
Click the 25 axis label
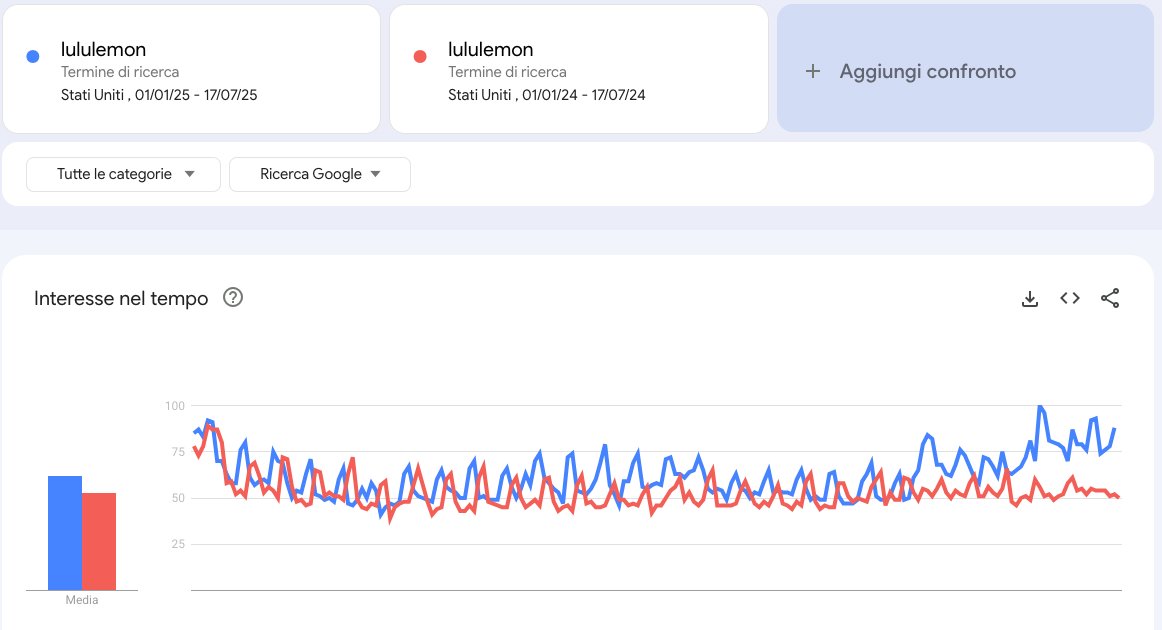click(x=178, y=544)
